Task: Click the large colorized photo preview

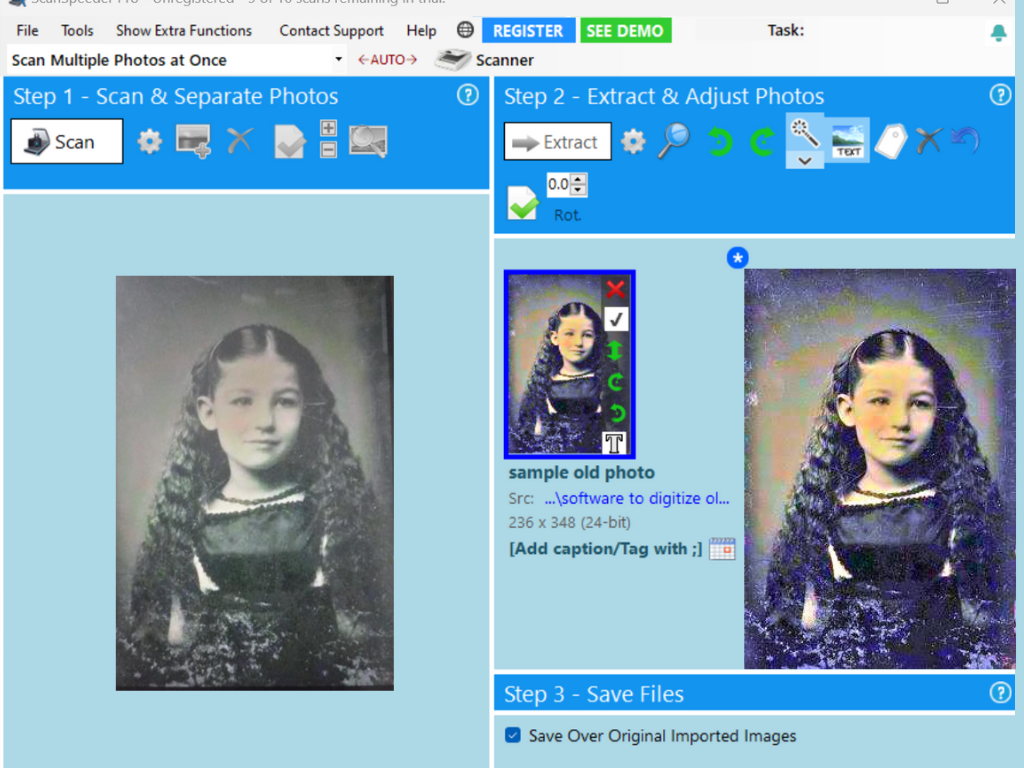Action: [x=879, y=468]
